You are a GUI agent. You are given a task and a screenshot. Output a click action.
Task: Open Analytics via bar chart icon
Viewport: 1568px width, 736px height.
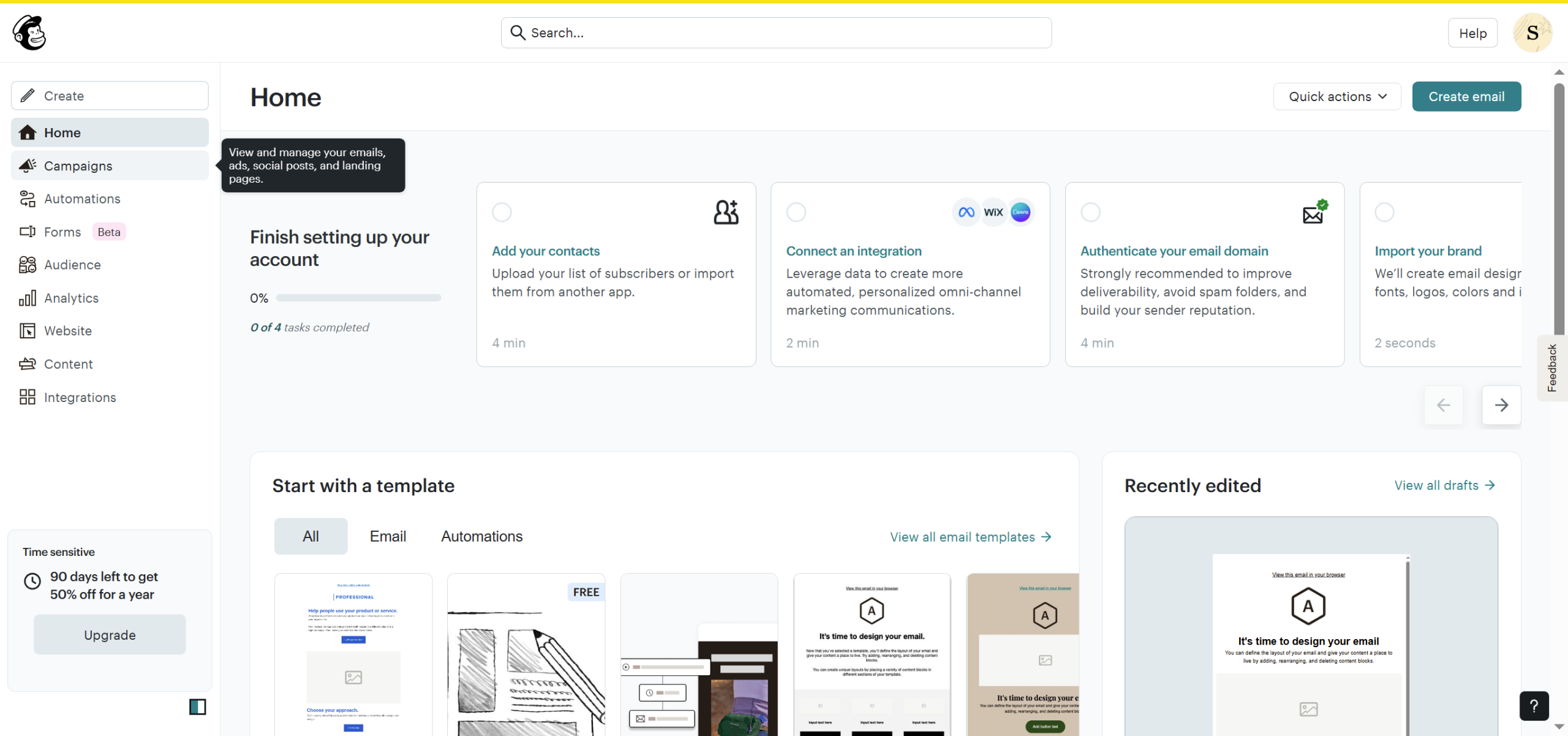(x=27, y=298)
